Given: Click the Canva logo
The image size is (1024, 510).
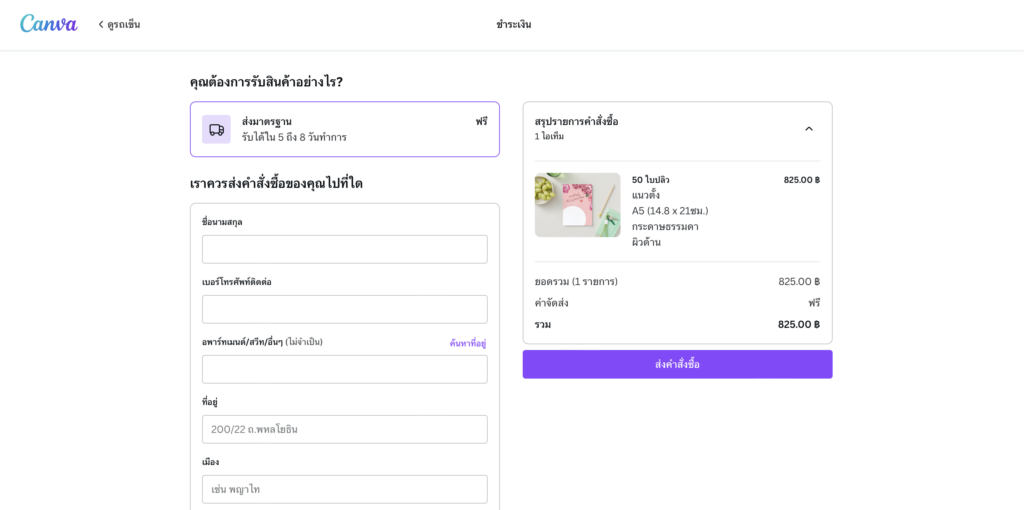Looking at the screenshot, I should [48, 24].
